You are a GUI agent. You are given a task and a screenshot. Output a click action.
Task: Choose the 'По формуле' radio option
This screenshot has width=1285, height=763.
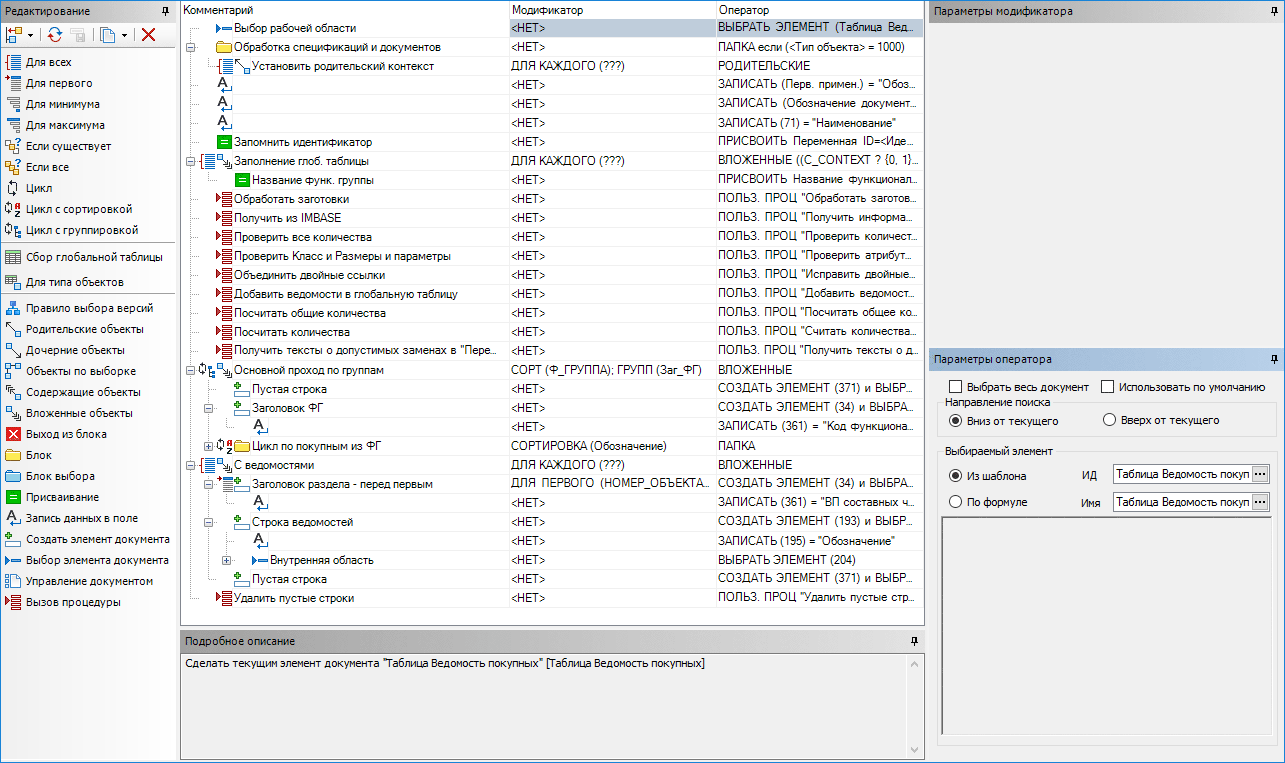[x=956, y=502]
